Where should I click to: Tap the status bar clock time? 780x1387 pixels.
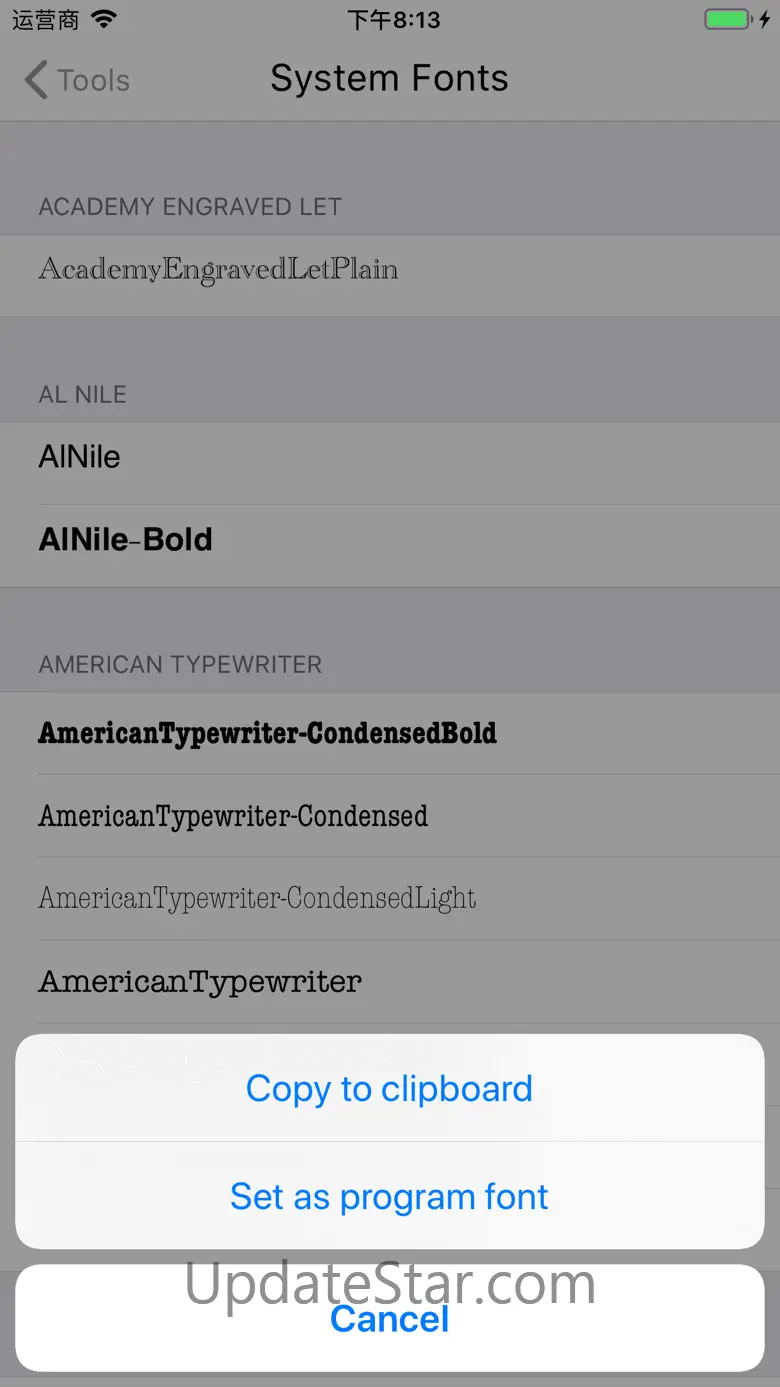pyautogui.click(x=393, y=20)
